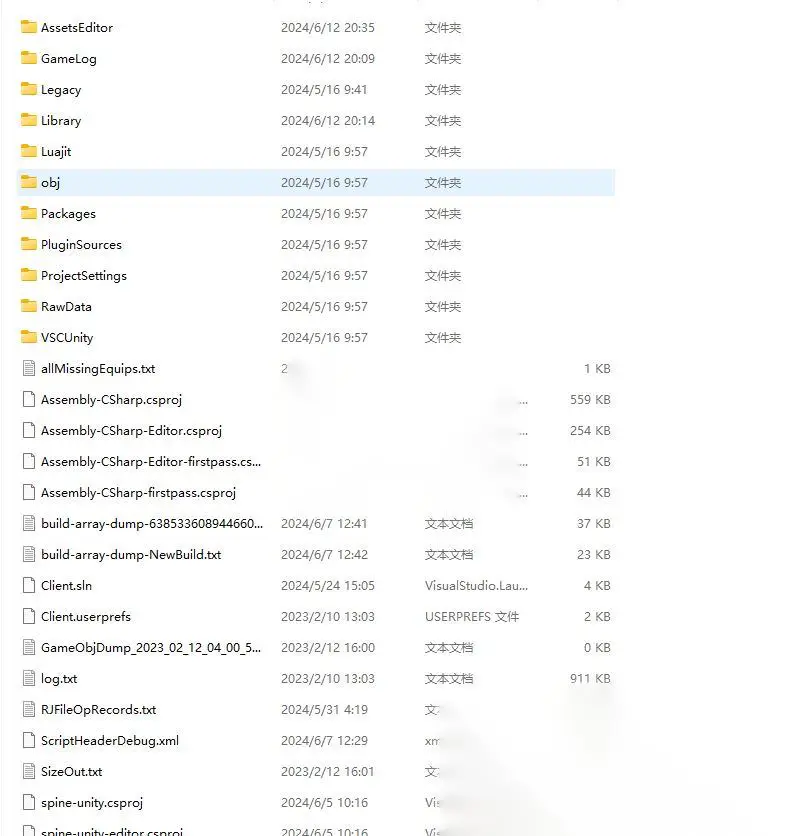The image size is (799, 836).
Task: Select build-array-dump-638533608944660... file name
Action: click(152, 524)
